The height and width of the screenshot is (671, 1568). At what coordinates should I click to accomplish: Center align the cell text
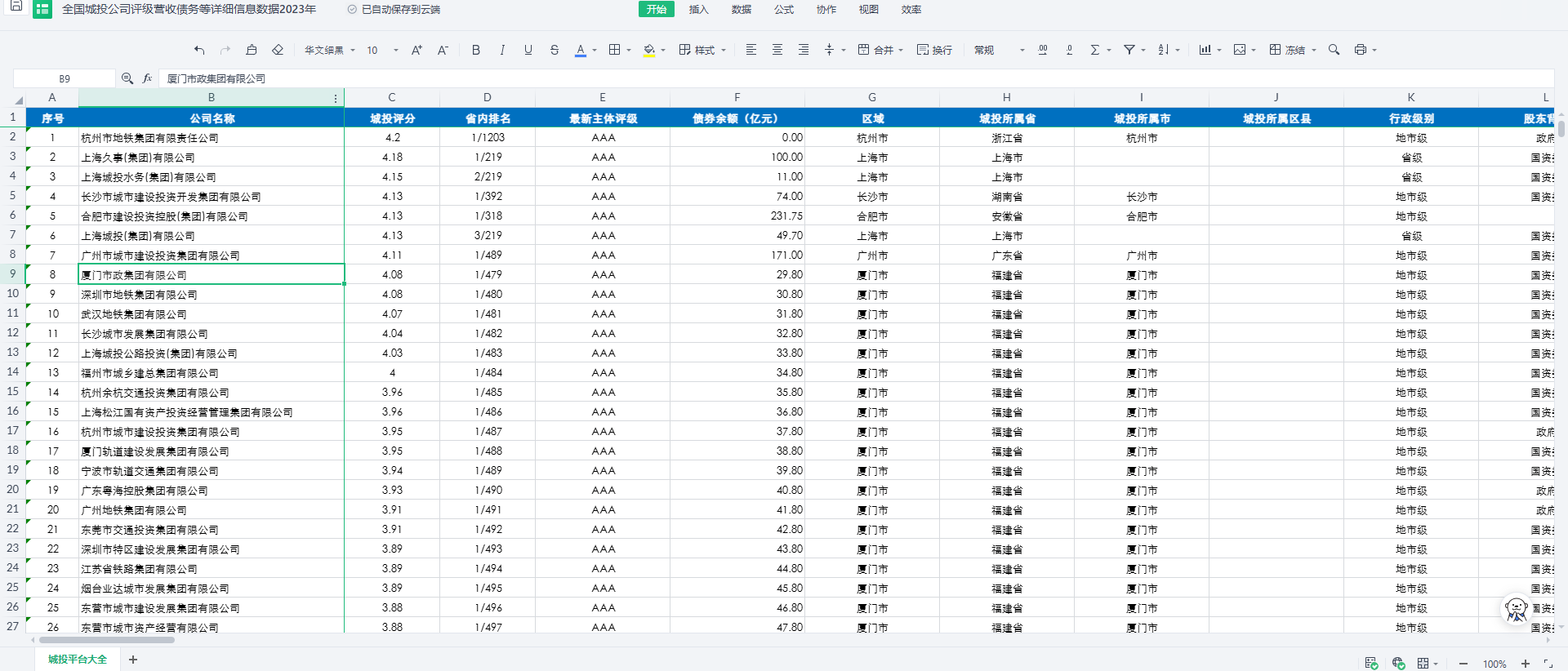tap(777, 50)
